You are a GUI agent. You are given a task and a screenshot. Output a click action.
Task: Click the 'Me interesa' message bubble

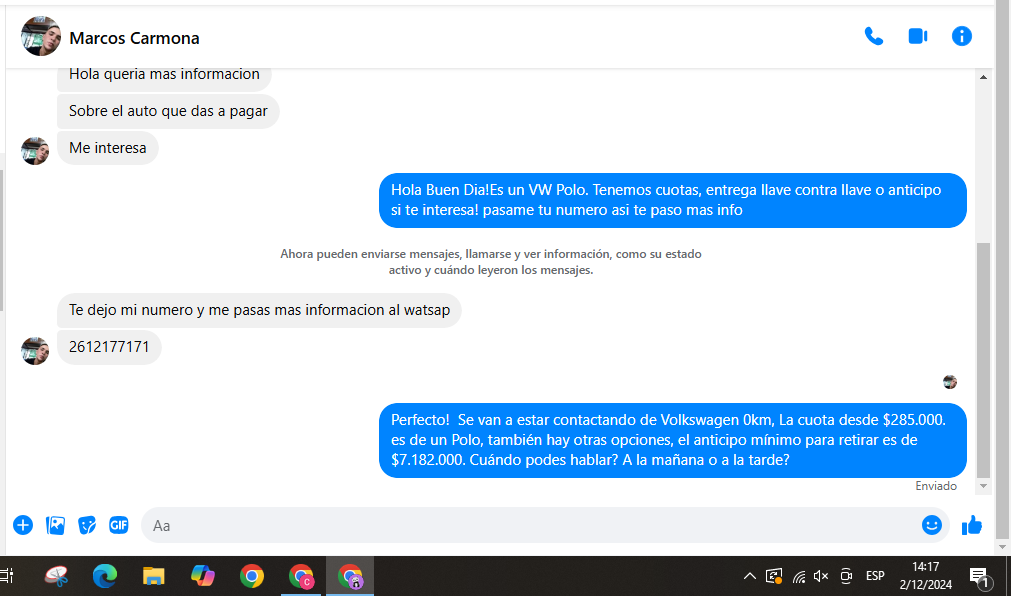click(x=108, y=148)
